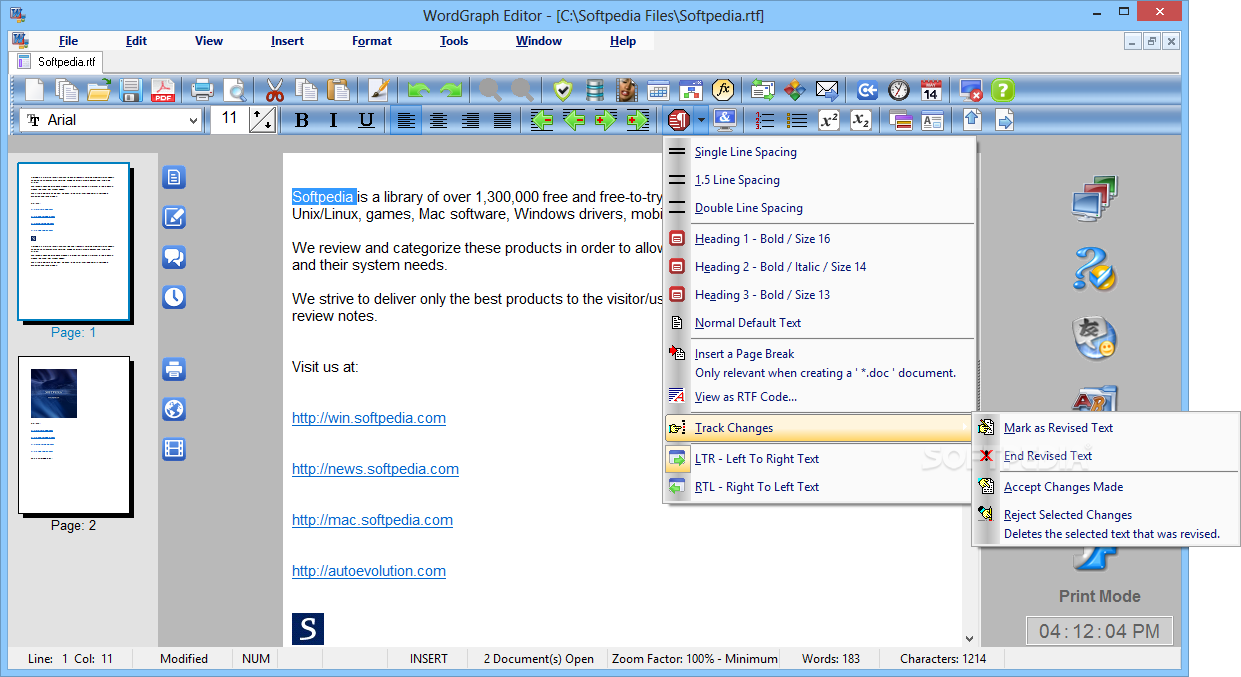The height and width of the screenshot is (677, 1241).
Task: Select View as RTF Code
Action: 746,397
